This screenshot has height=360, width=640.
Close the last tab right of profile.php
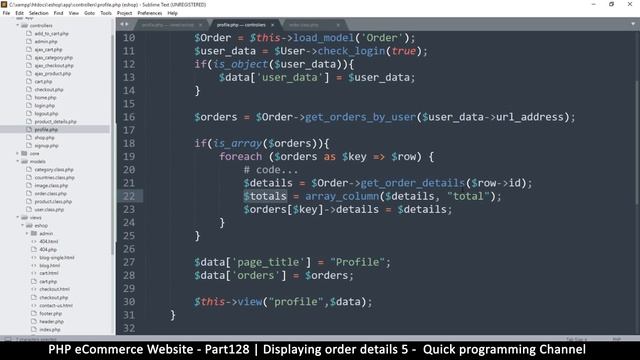338,25
